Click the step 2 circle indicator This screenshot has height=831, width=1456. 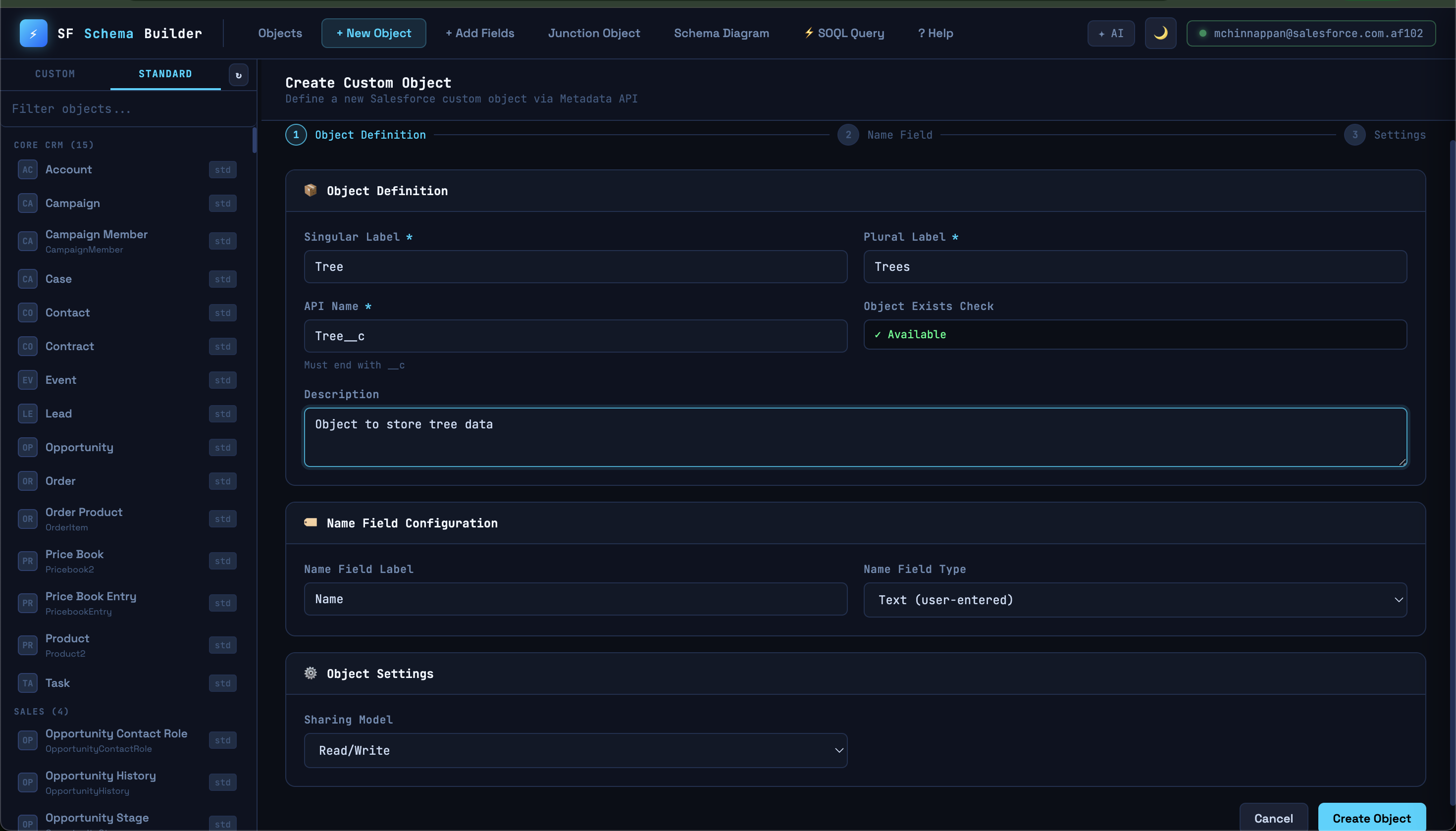(848, 135)
